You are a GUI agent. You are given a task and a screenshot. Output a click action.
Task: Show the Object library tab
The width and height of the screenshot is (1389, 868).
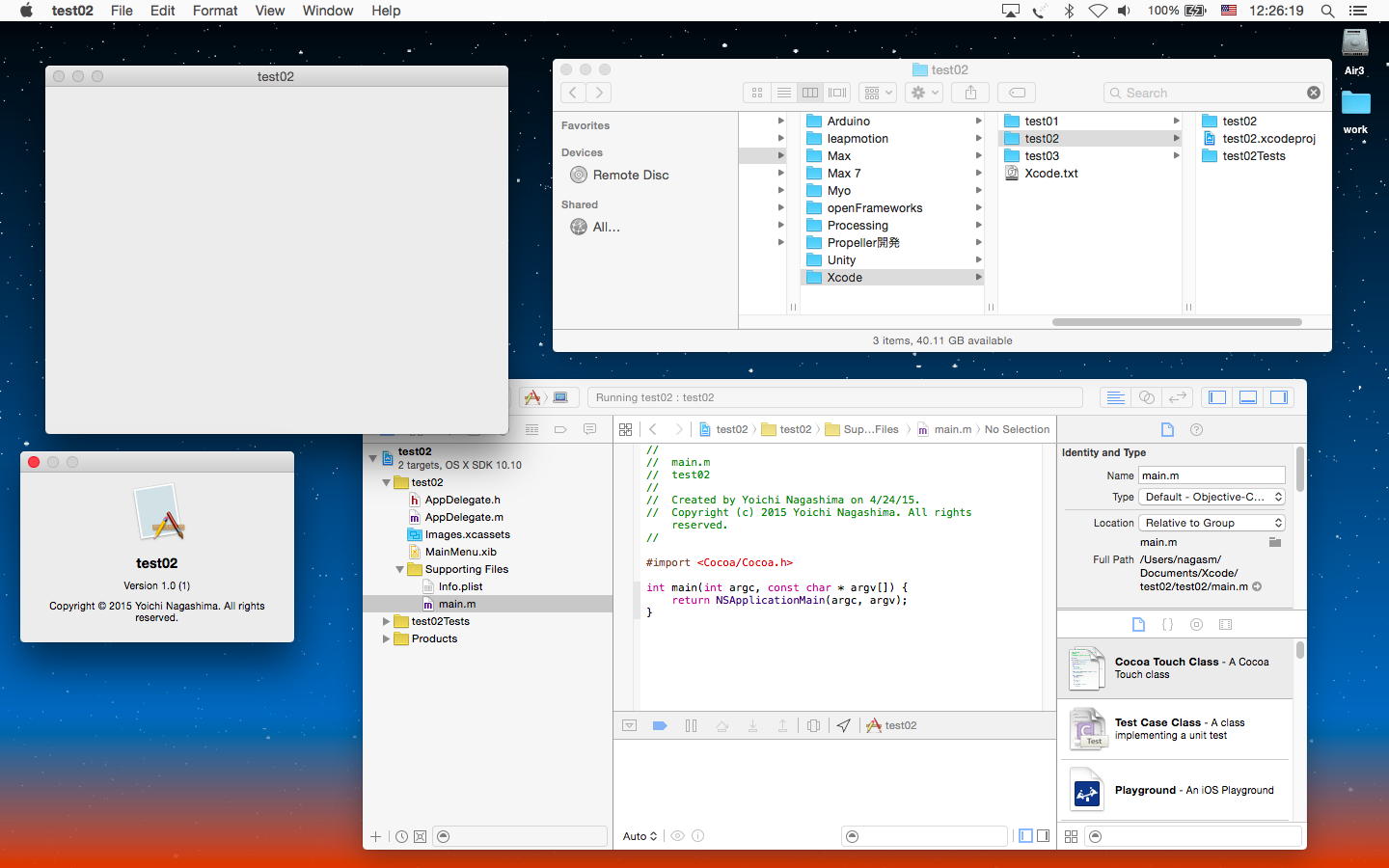(1196, 625)
